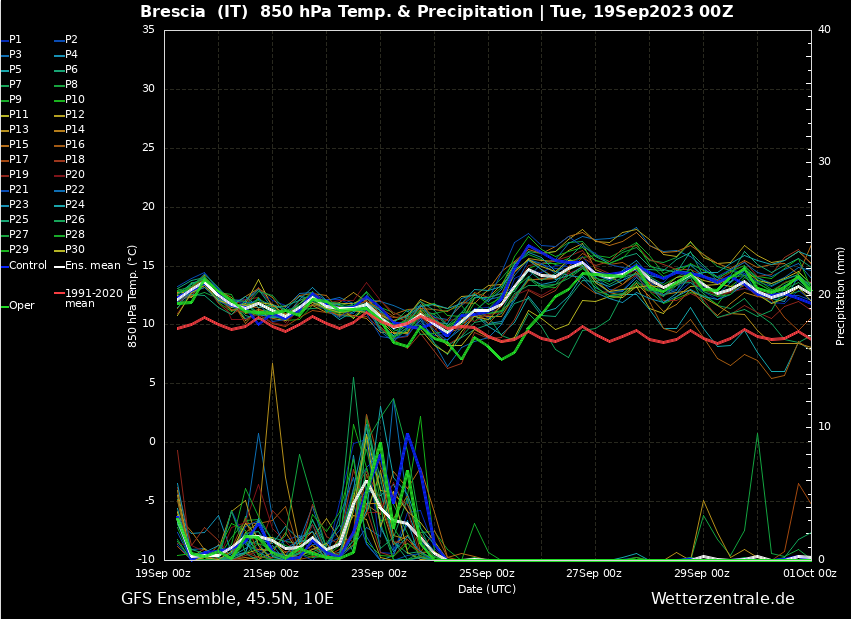Click the -10 tick on temperature axis
Image resolution: width=853 pixels, height=619 pixels.
pos(146,559)
